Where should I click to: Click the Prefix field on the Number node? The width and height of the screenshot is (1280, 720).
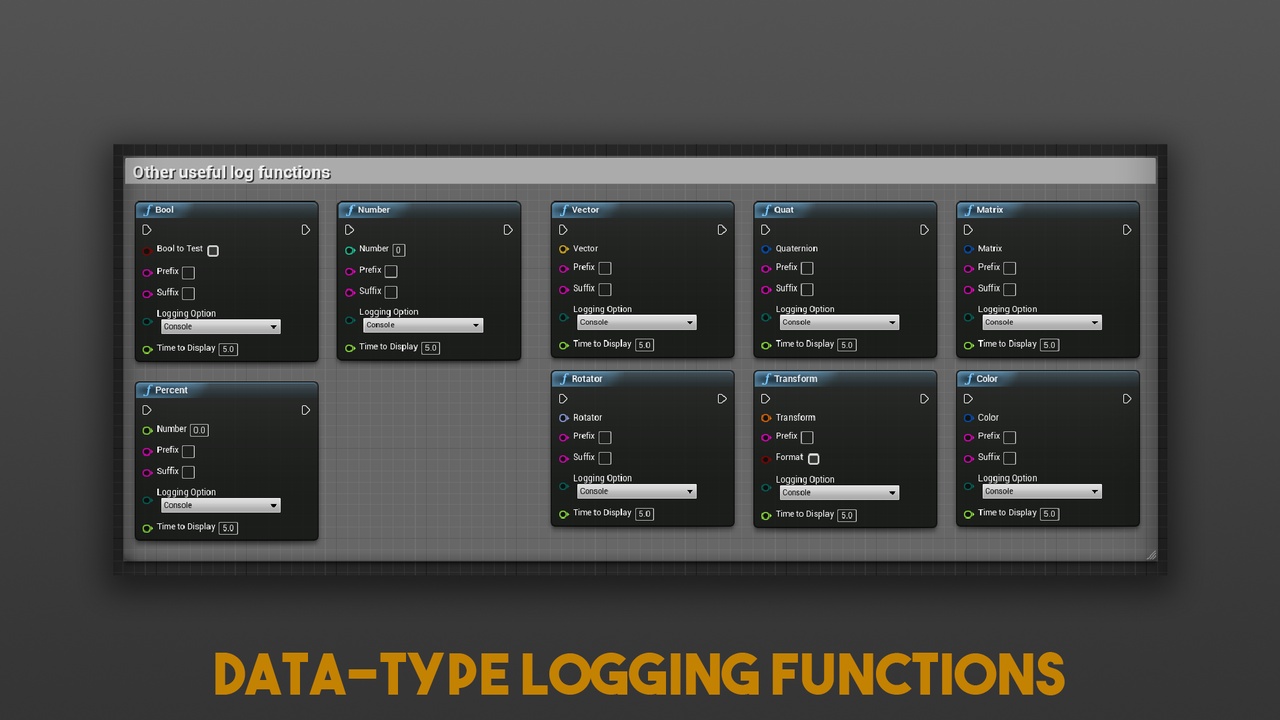[390, 270]
